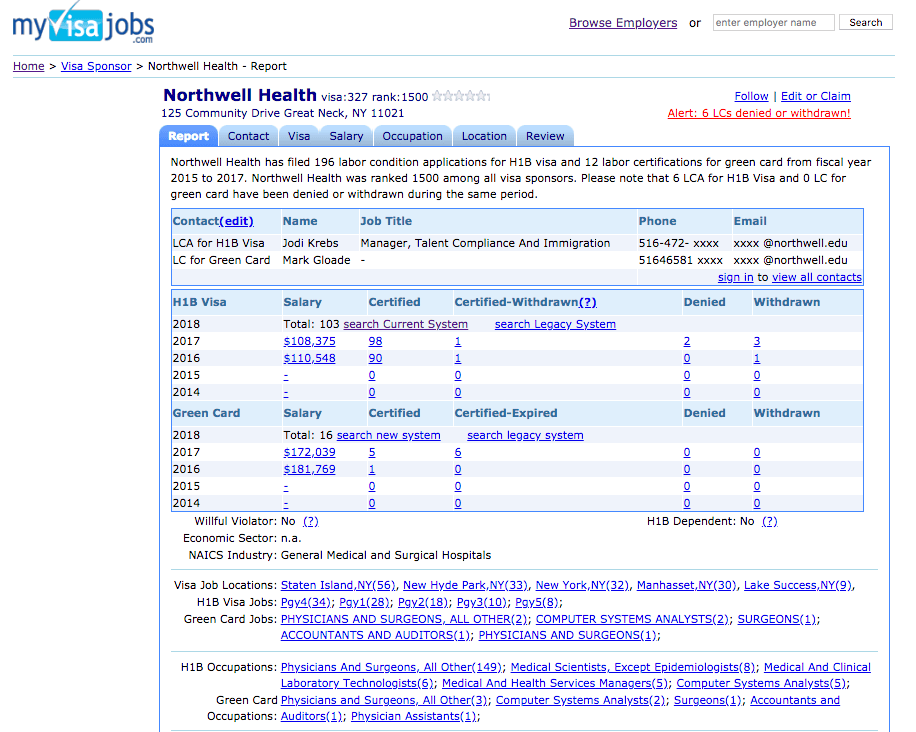
Task: Open PHYSICIANS AND SURGEONS(1) link
Action: [568, 635]
